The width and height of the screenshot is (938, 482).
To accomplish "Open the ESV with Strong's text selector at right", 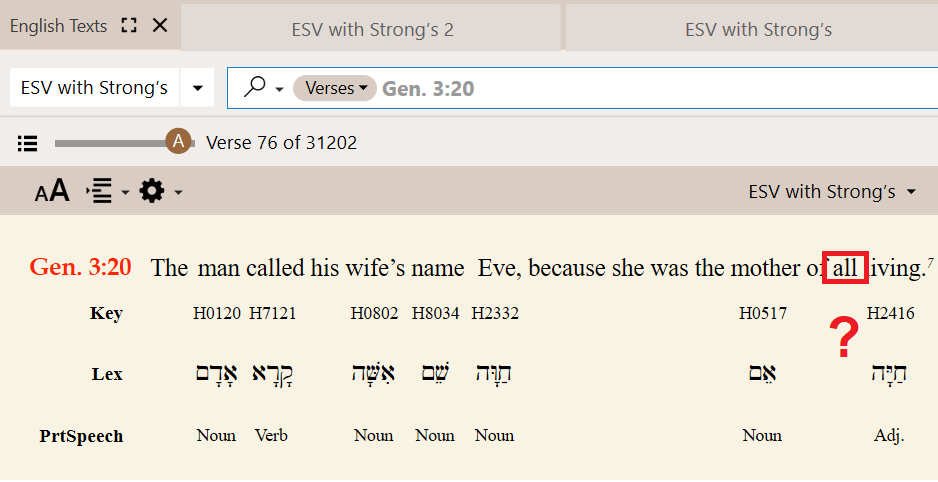I will pyautogui.click(x=832, y=191).
